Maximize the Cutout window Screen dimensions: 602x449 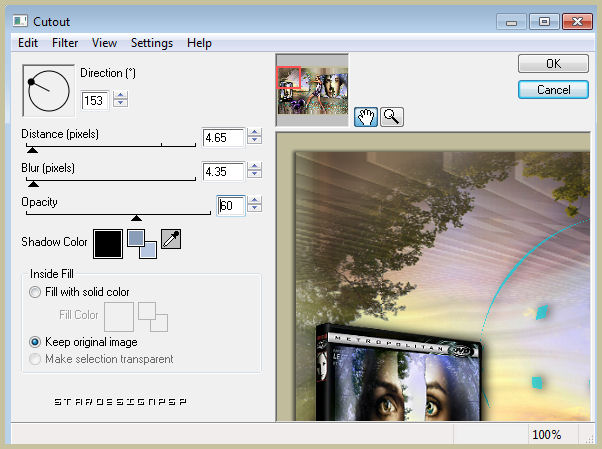(544, 22)
